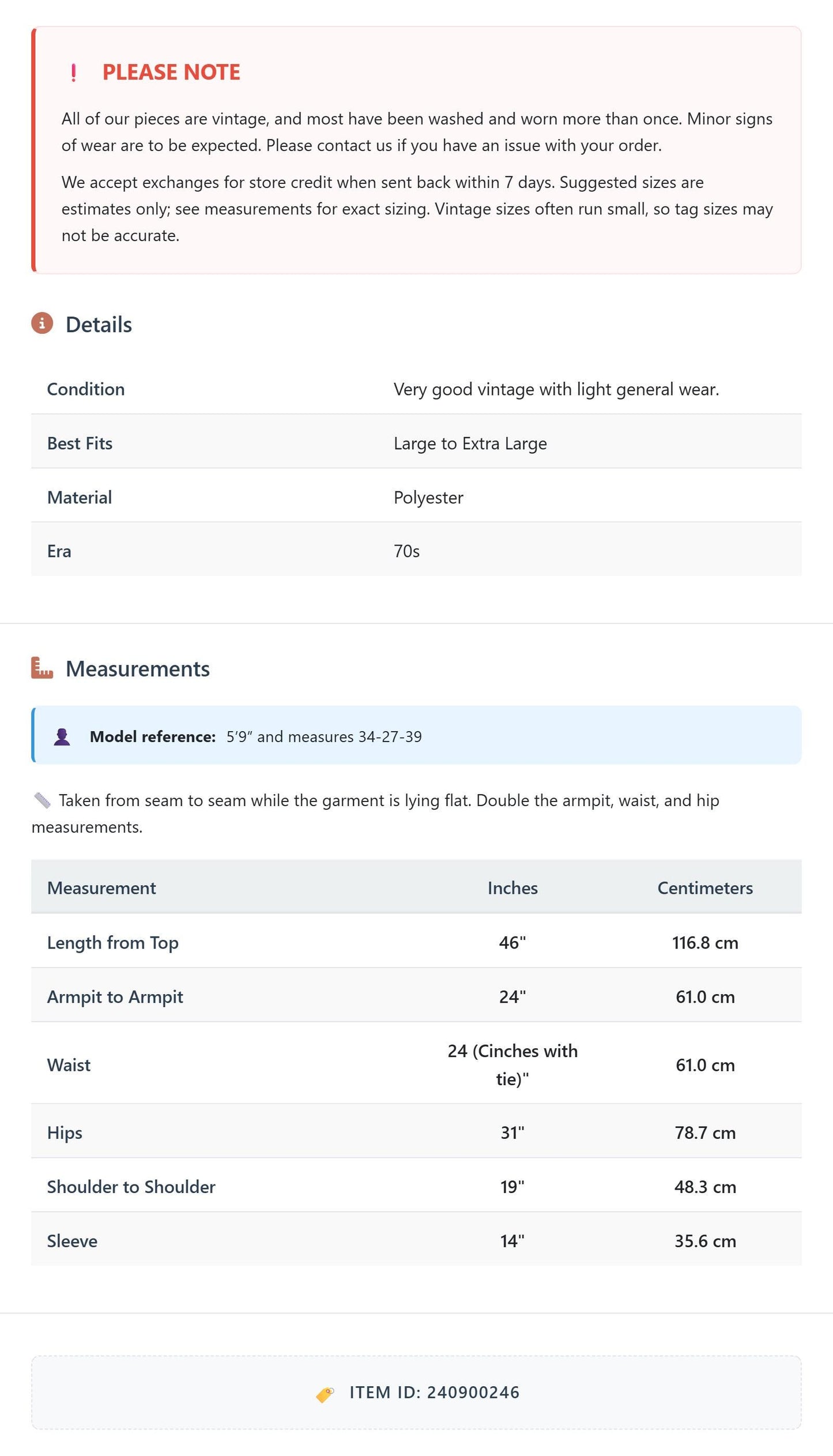Click the Measurements ruler icon

pyautogui.click(x=42, y=668)
